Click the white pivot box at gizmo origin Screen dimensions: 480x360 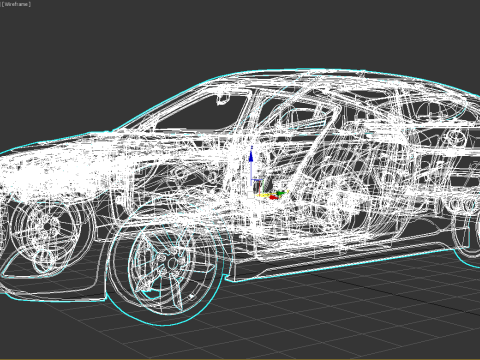251,195
